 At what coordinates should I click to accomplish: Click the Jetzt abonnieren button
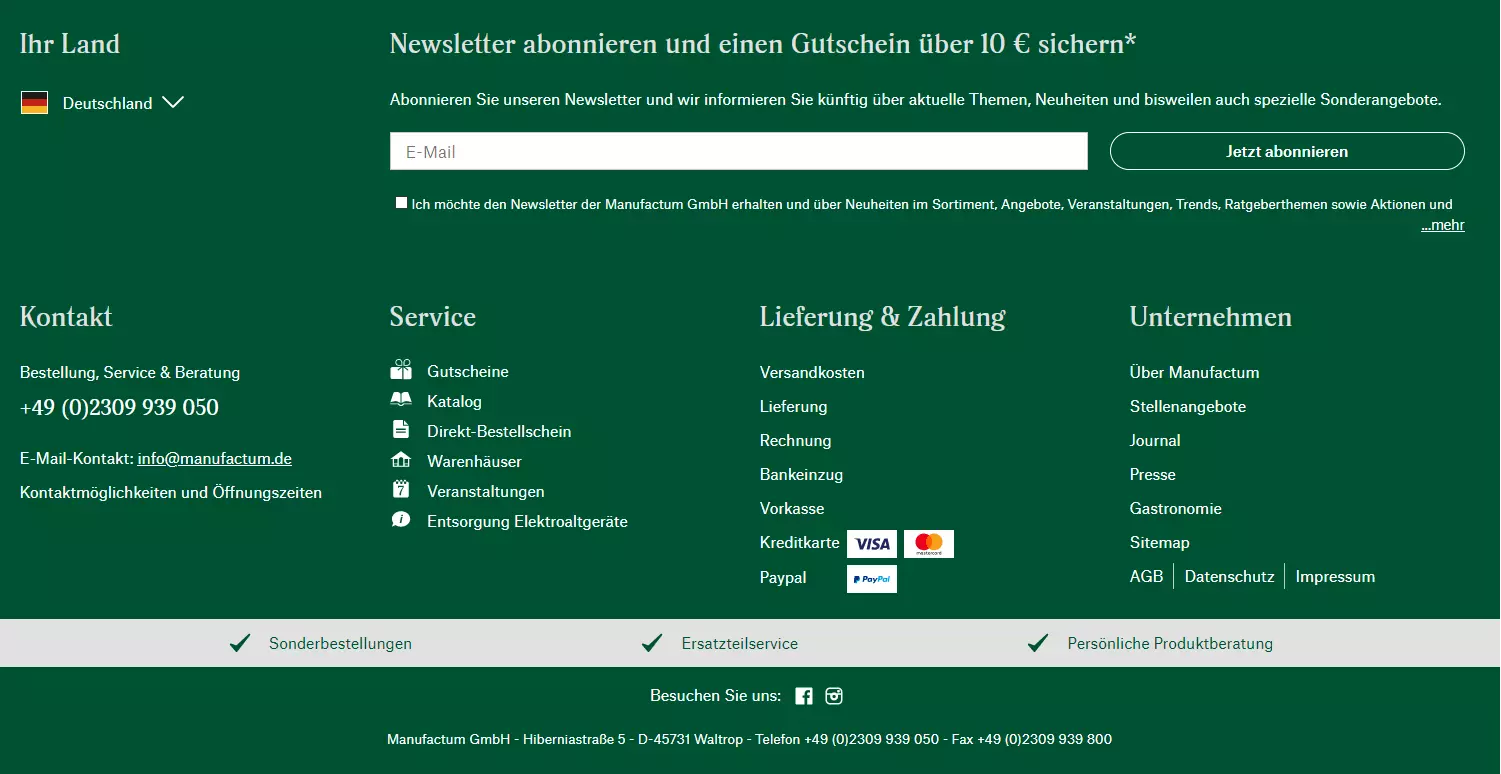[1287, 151]
